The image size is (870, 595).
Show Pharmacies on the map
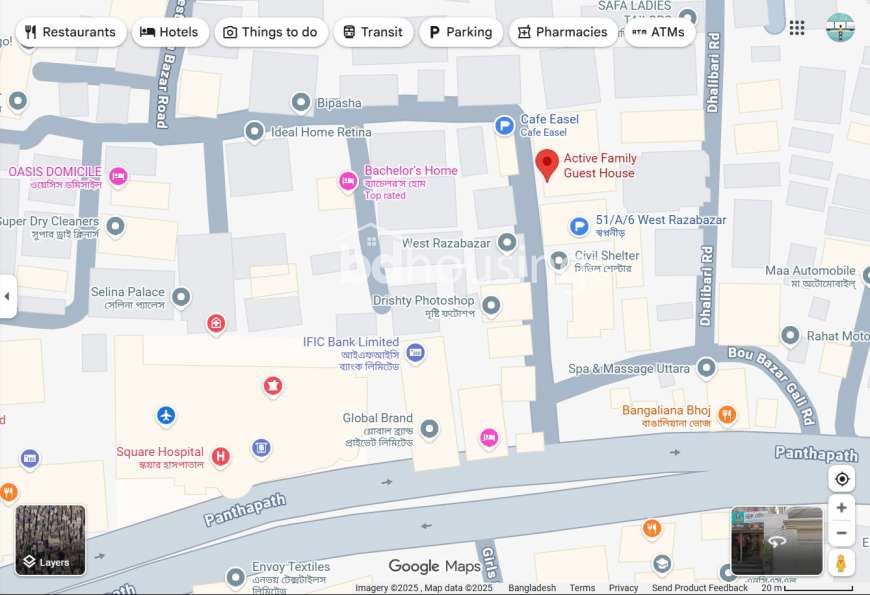point(563,32)
